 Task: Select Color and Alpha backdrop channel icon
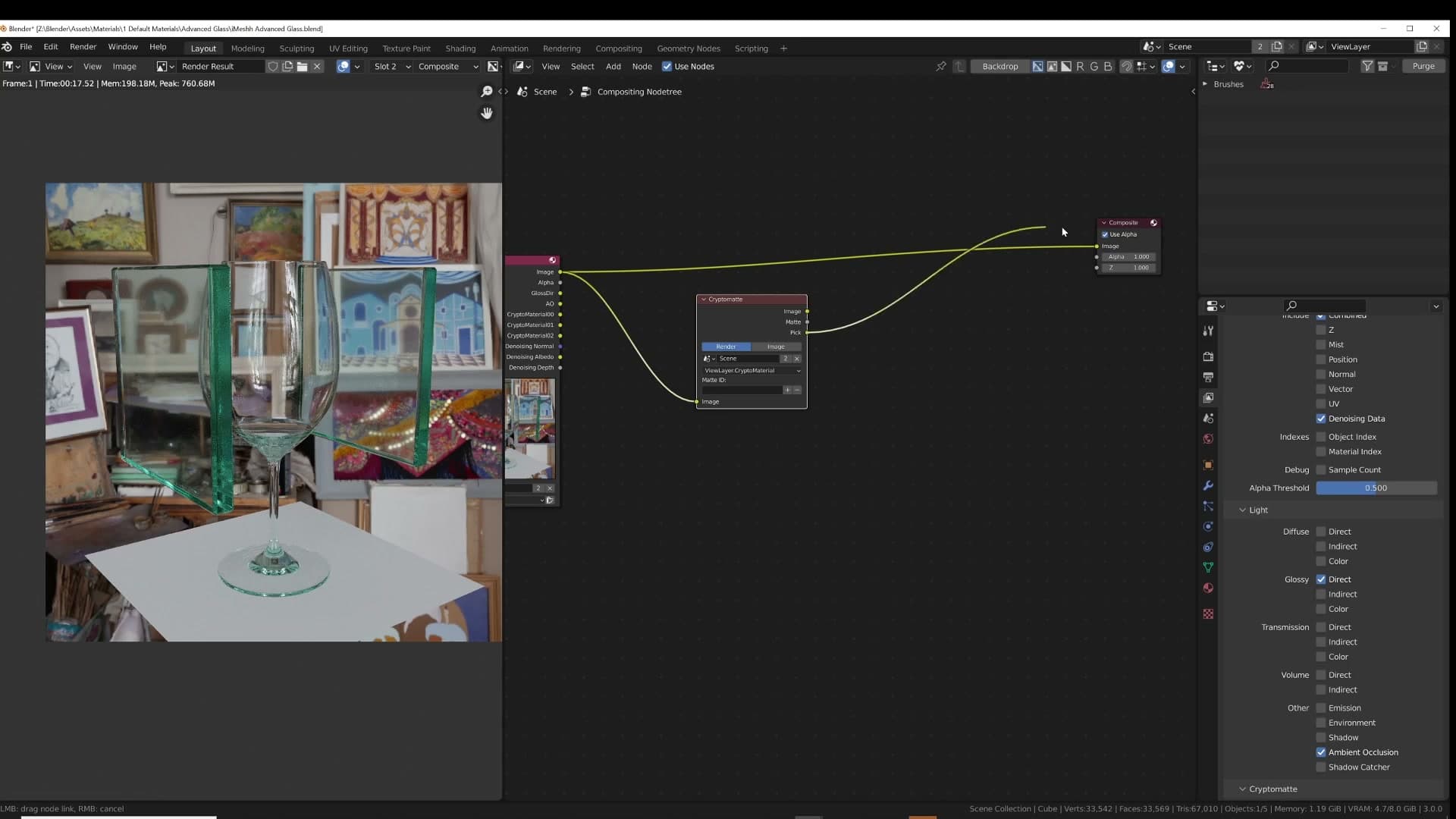pos(1037,67)
